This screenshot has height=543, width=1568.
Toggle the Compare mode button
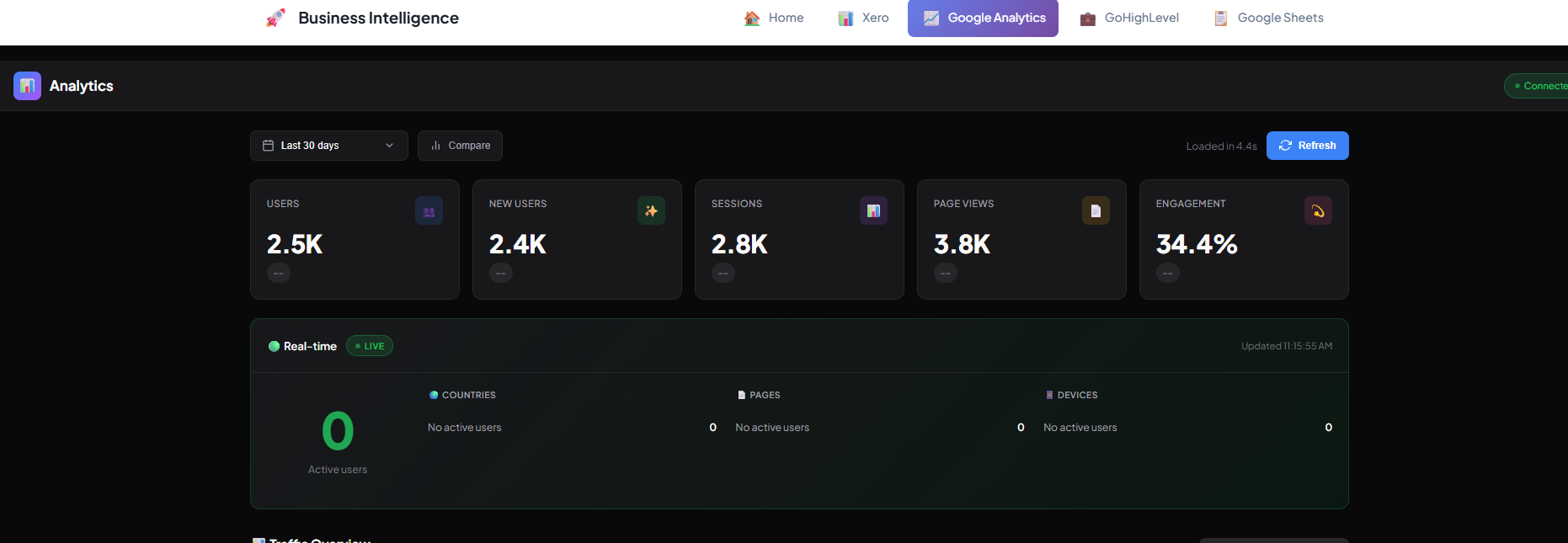tap(460, 146)
